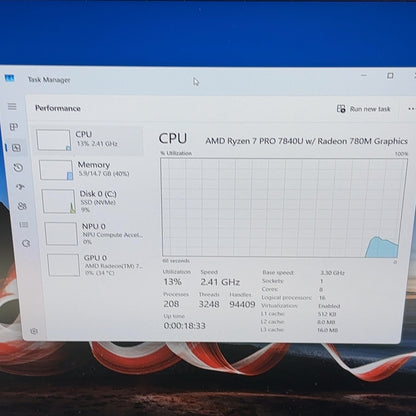Click Run new task button
The width and height of the screenshot is (416, 416).
tap(363, 109)
